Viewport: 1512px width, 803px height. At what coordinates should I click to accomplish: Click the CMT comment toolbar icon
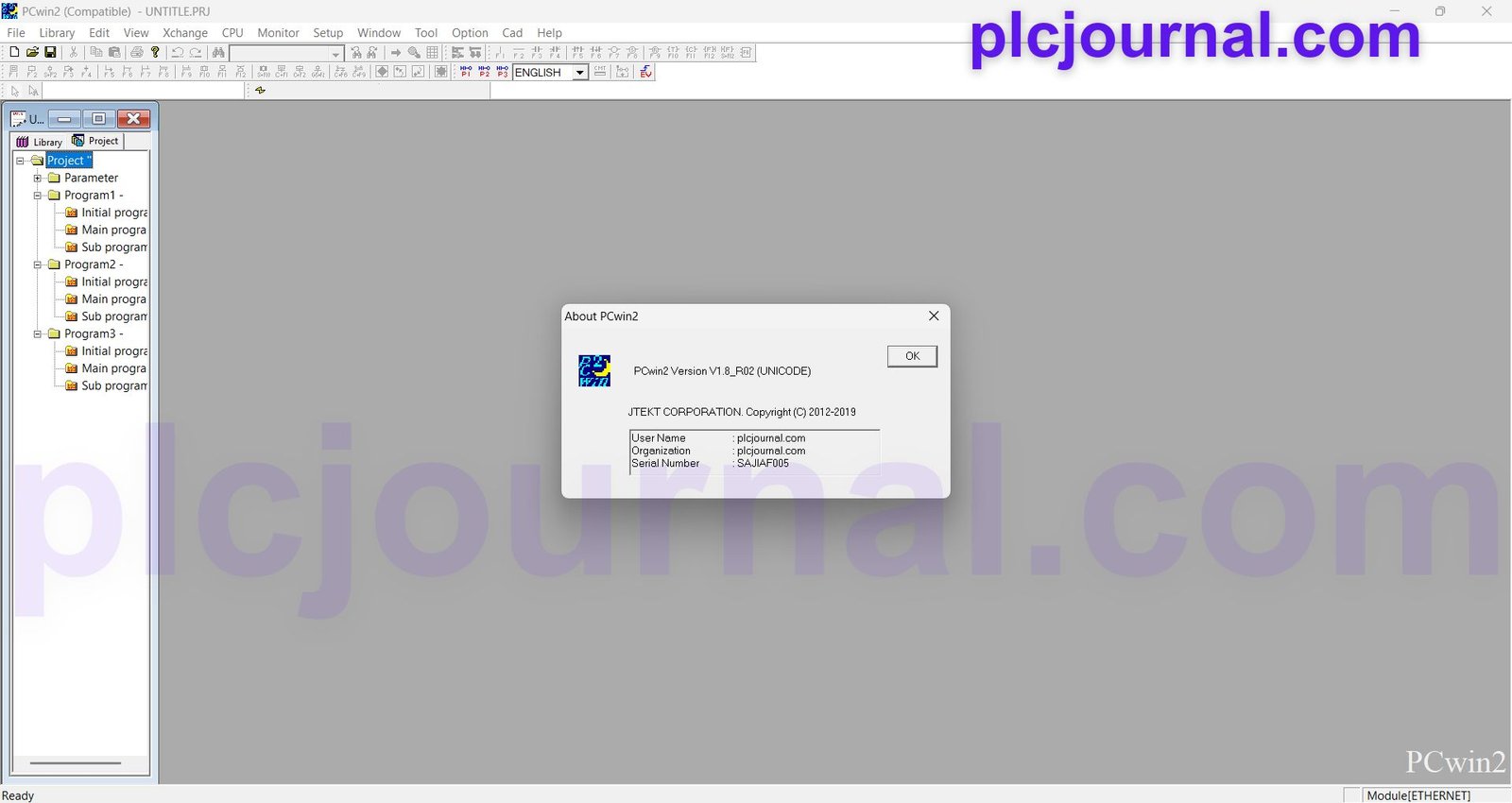[x=600, y=72]
